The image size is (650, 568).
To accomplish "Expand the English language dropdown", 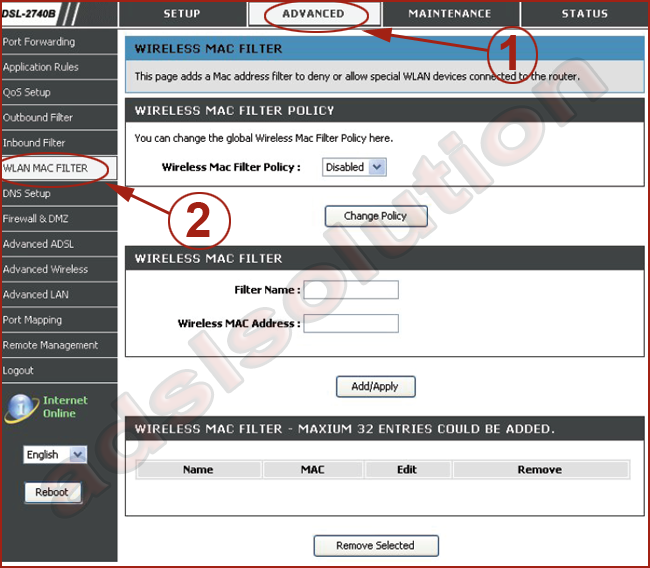I will 55,454.
